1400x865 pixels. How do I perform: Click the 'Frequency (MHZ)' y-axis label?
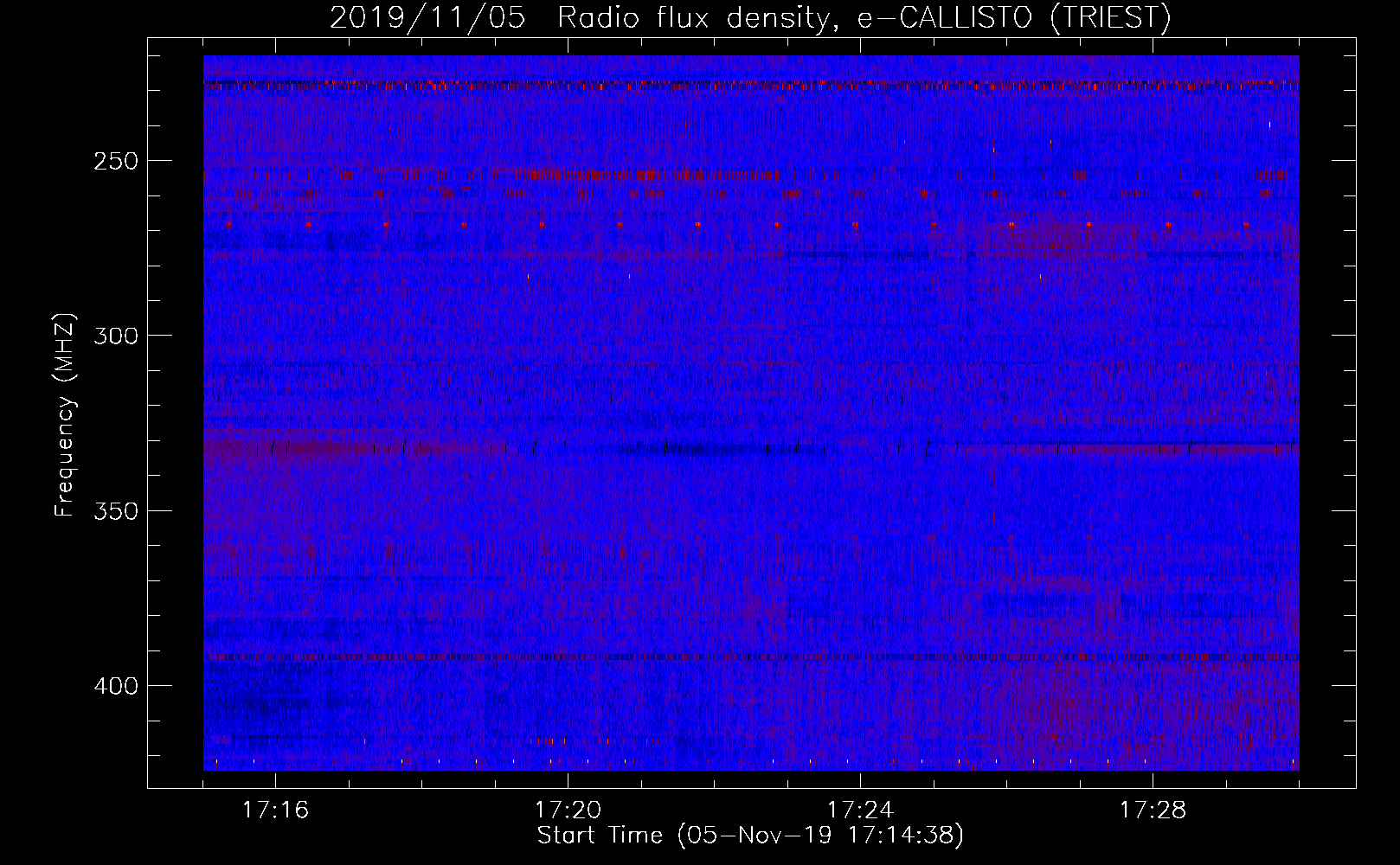(x=65, y=414)
